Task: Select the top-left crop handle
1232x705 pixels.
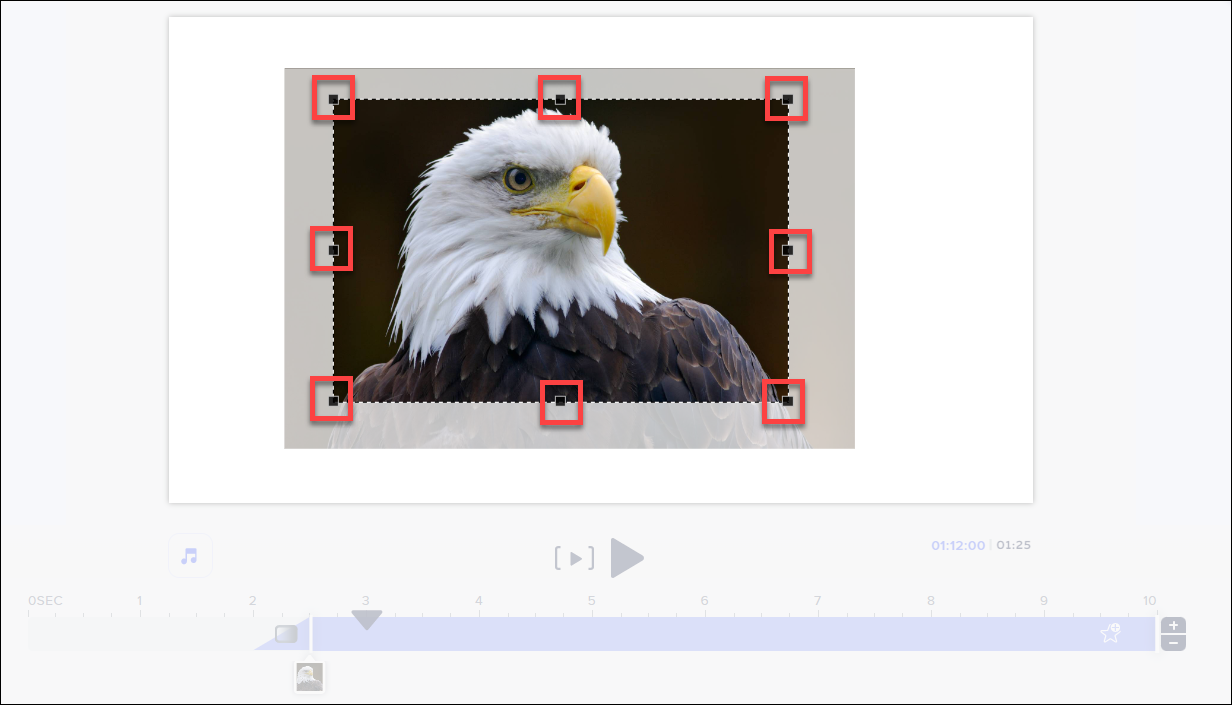Action: (334, 100)
